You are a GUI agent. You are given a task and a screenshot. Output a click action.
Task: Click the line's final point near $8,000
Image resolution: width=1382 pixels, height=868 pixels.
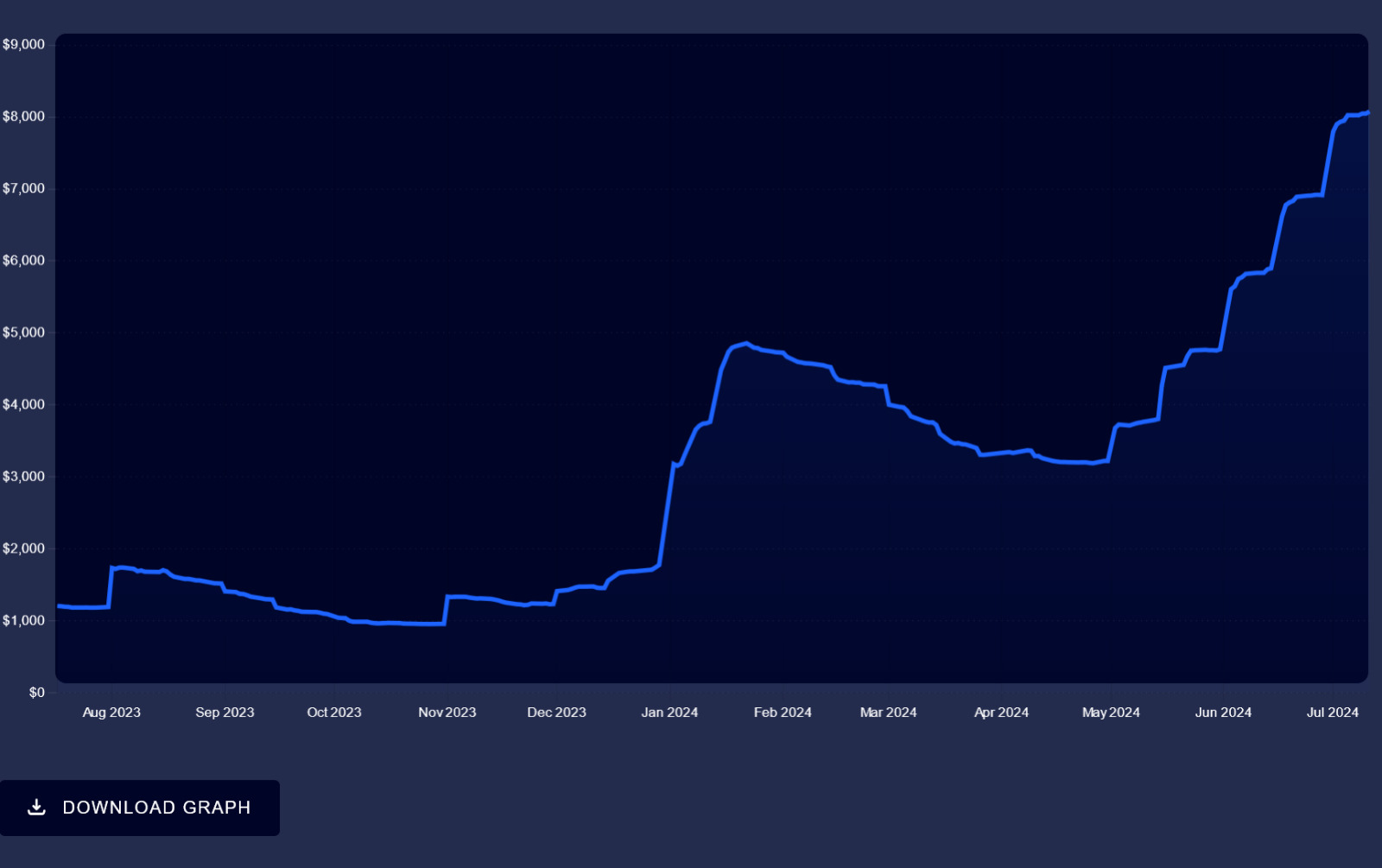1367,112
